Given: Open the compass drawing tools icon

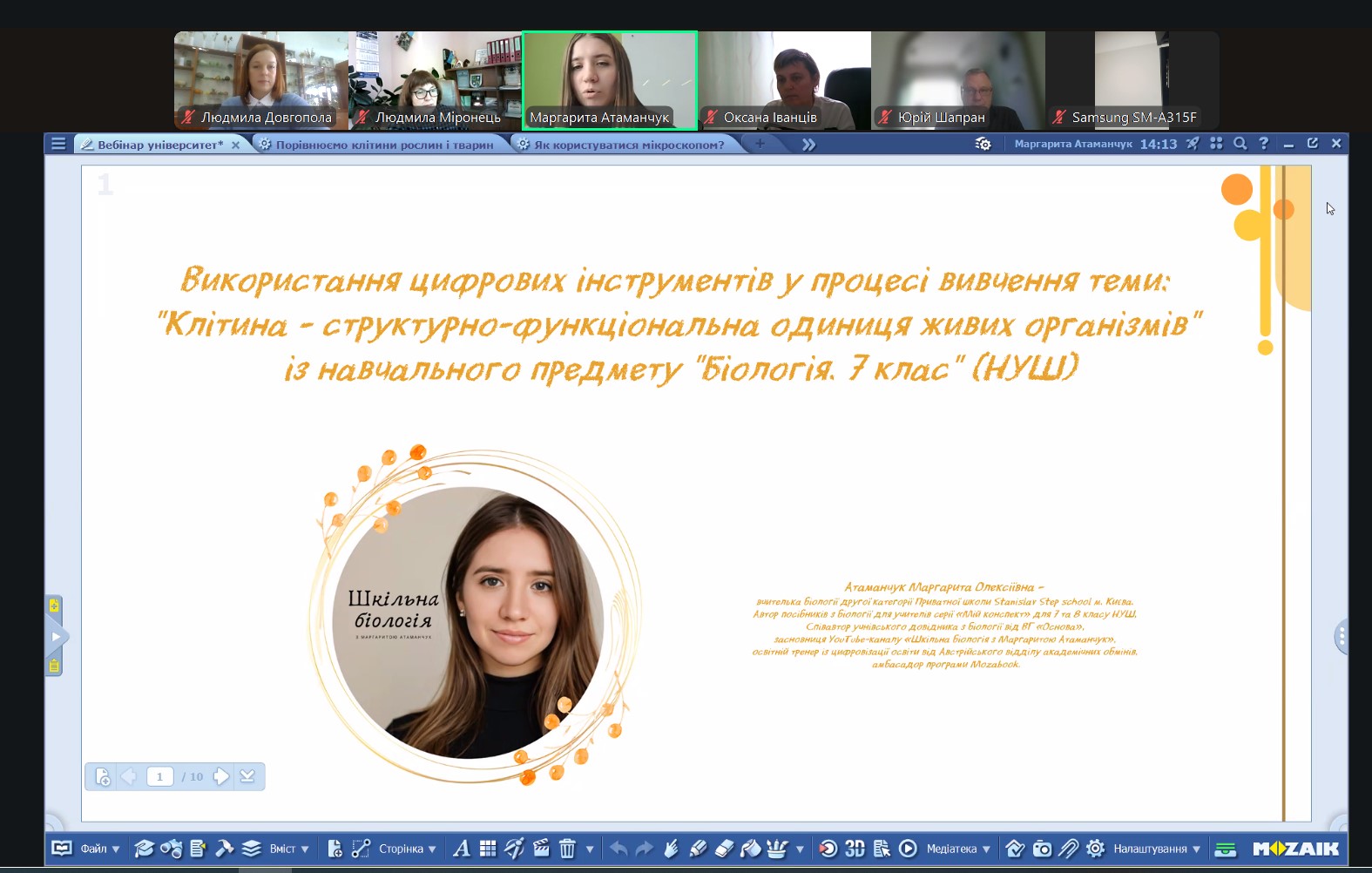Looking at the screenshot, I should tap(515, 849).
